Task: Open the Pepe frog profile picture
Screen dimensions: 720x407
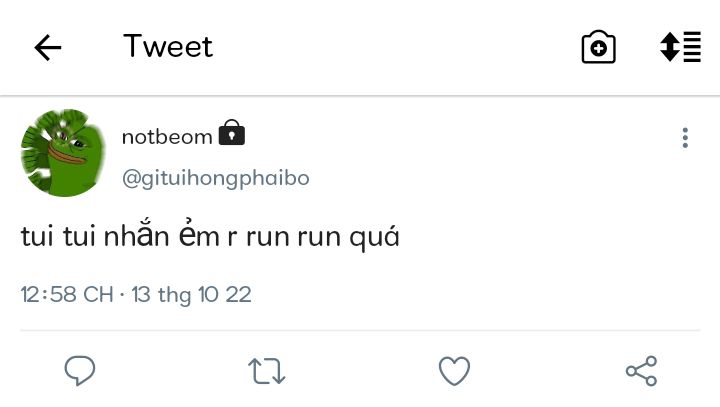Action: coord(63,153)
